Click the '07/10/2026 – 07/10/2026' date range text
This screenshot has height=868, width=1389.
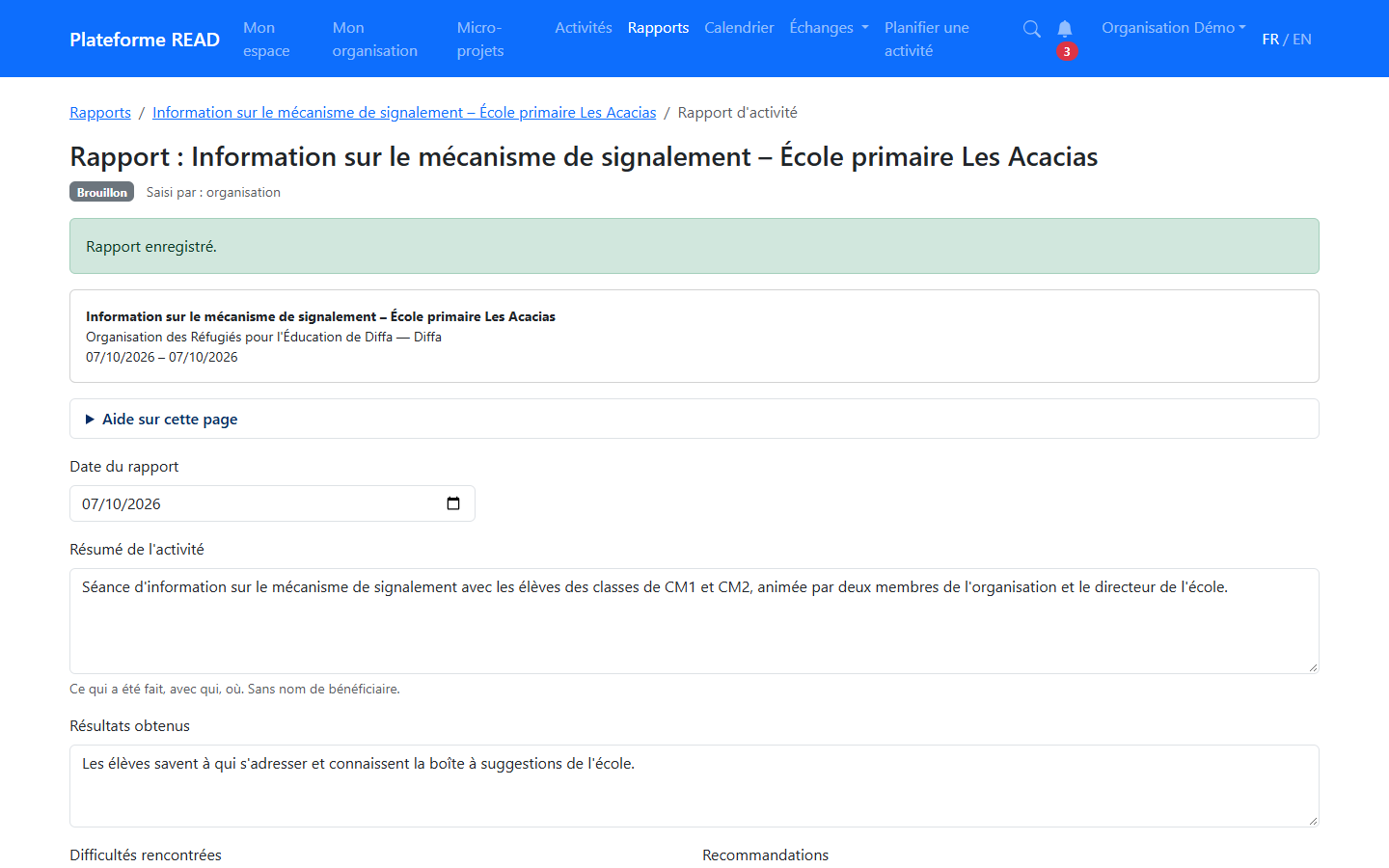pyautogui.click(x=162, y=357)
